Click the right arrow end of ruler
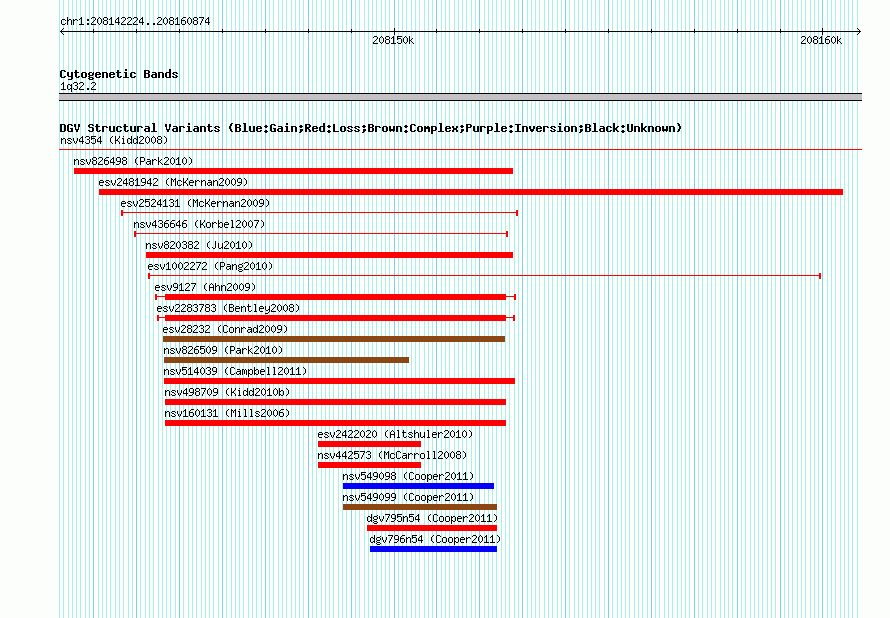 tap(859, 32)
